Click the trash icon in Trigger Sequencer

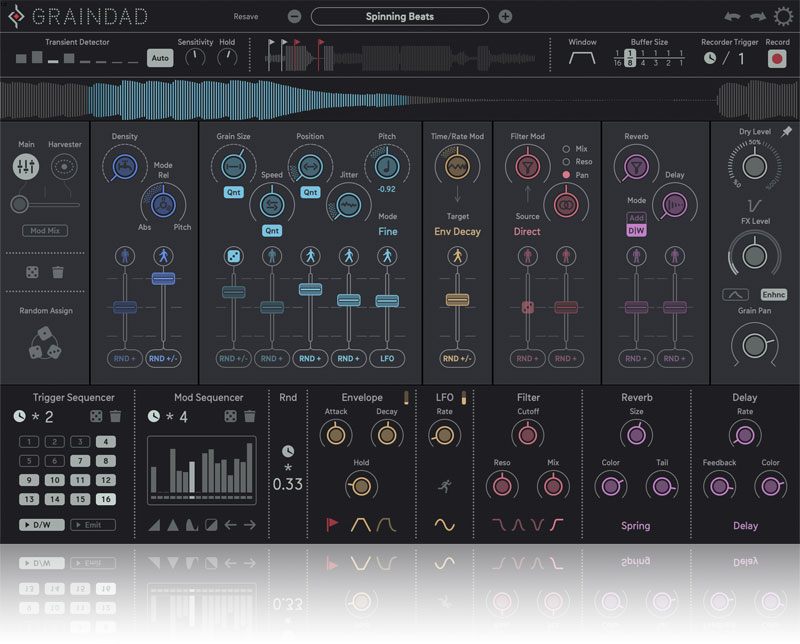[115, 416]
